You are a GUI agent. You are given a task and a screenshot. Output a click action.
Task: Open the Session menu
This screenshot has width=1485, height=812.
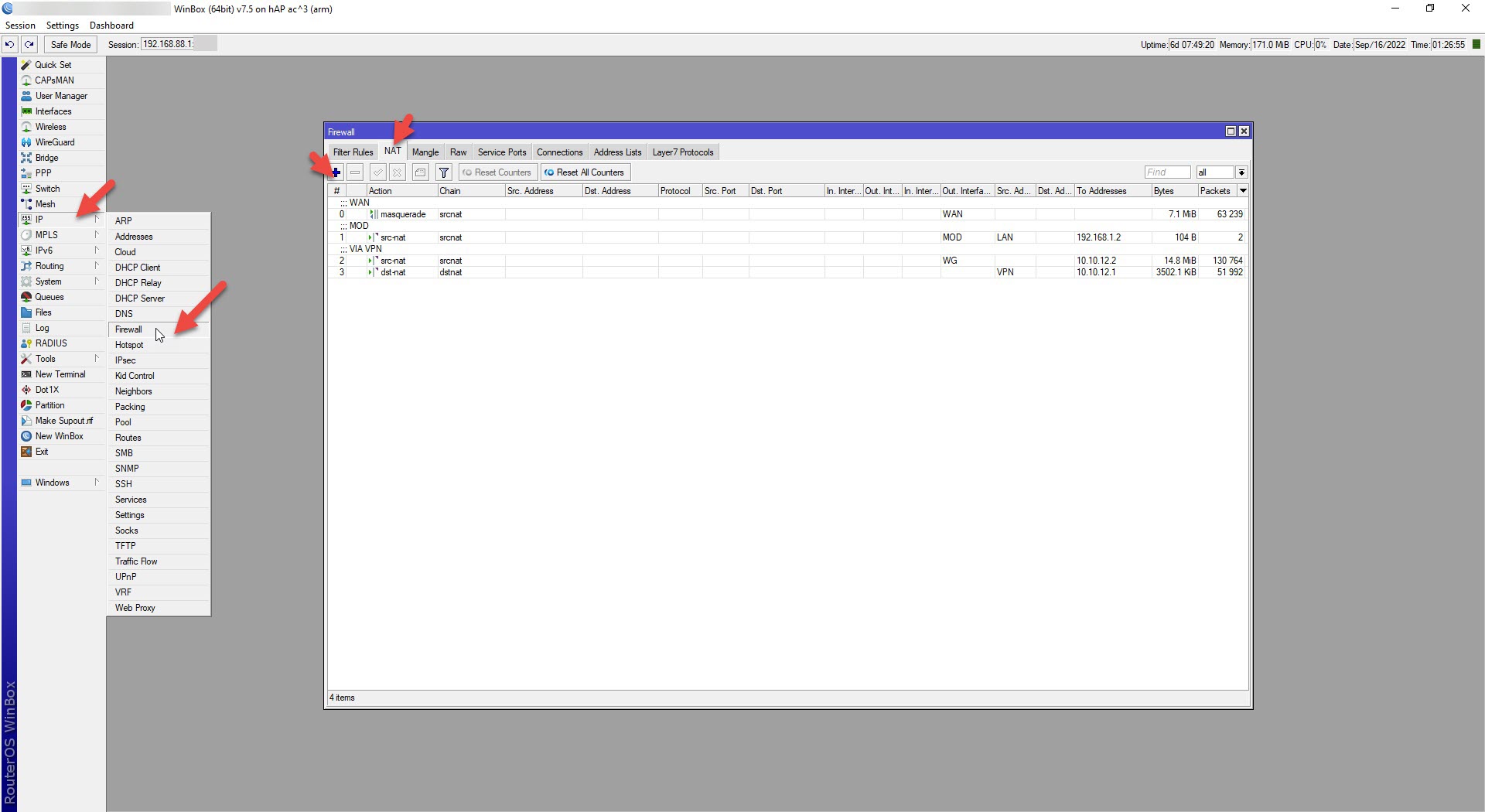20,26
